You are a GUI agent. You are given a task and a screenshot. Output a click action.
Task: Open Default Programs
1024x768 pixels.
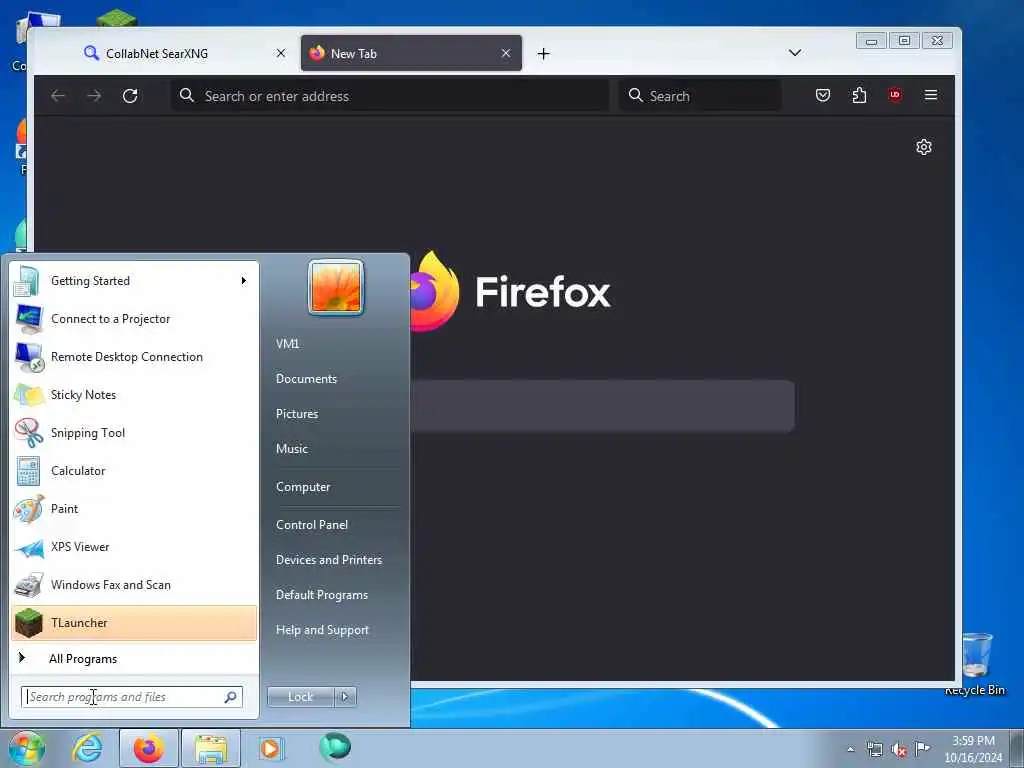coord(321,595)
